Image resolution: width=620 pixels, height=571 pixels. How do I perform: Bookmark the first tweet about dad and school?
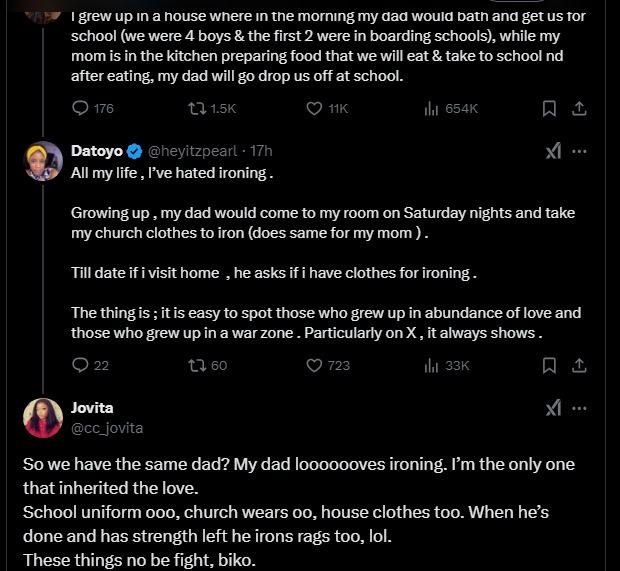pos(549,108)
